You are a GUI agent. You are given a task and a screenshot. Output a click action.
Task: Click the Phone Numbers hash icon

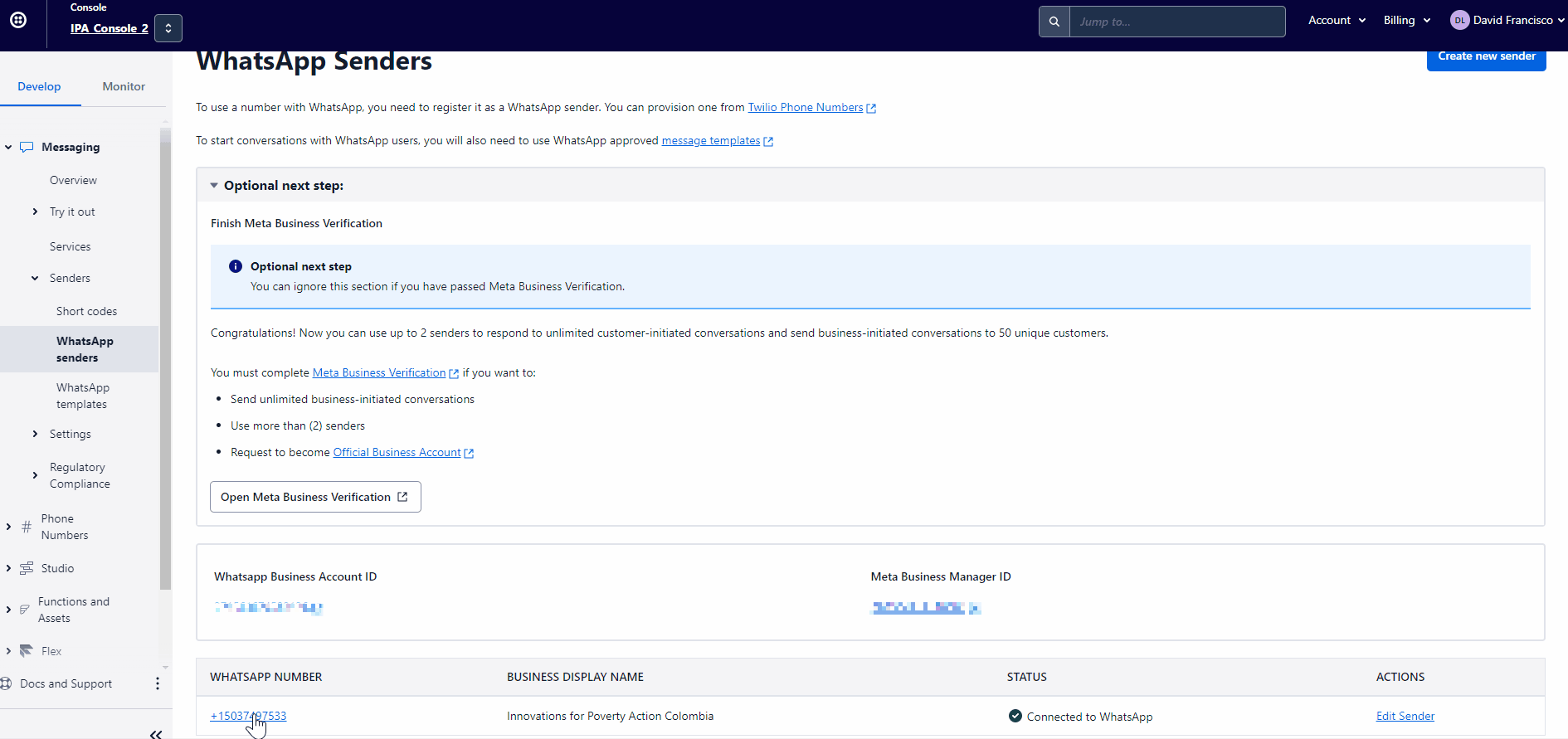27,527
